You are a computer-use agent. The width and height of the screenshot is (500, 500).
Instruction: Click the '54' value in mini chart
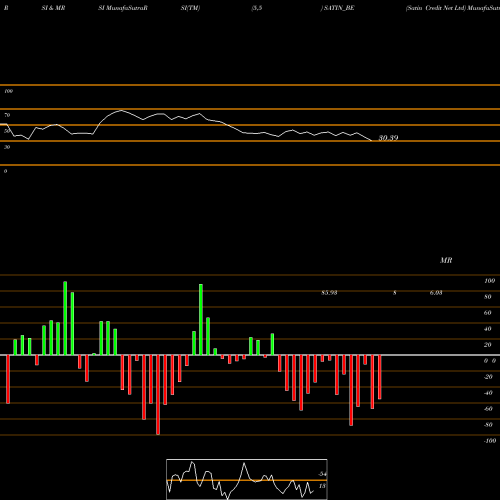[x=322, y=474]
